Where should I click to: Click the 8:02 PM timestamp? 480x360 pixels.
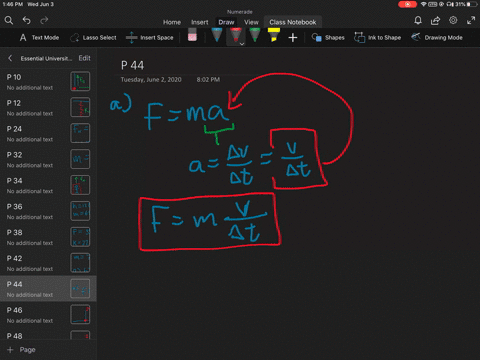click(208, 80)
